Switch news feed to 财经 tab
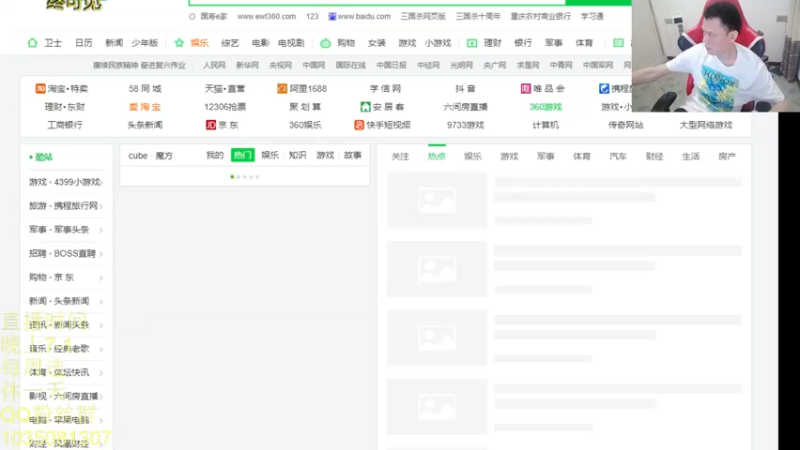 point(654,156)
